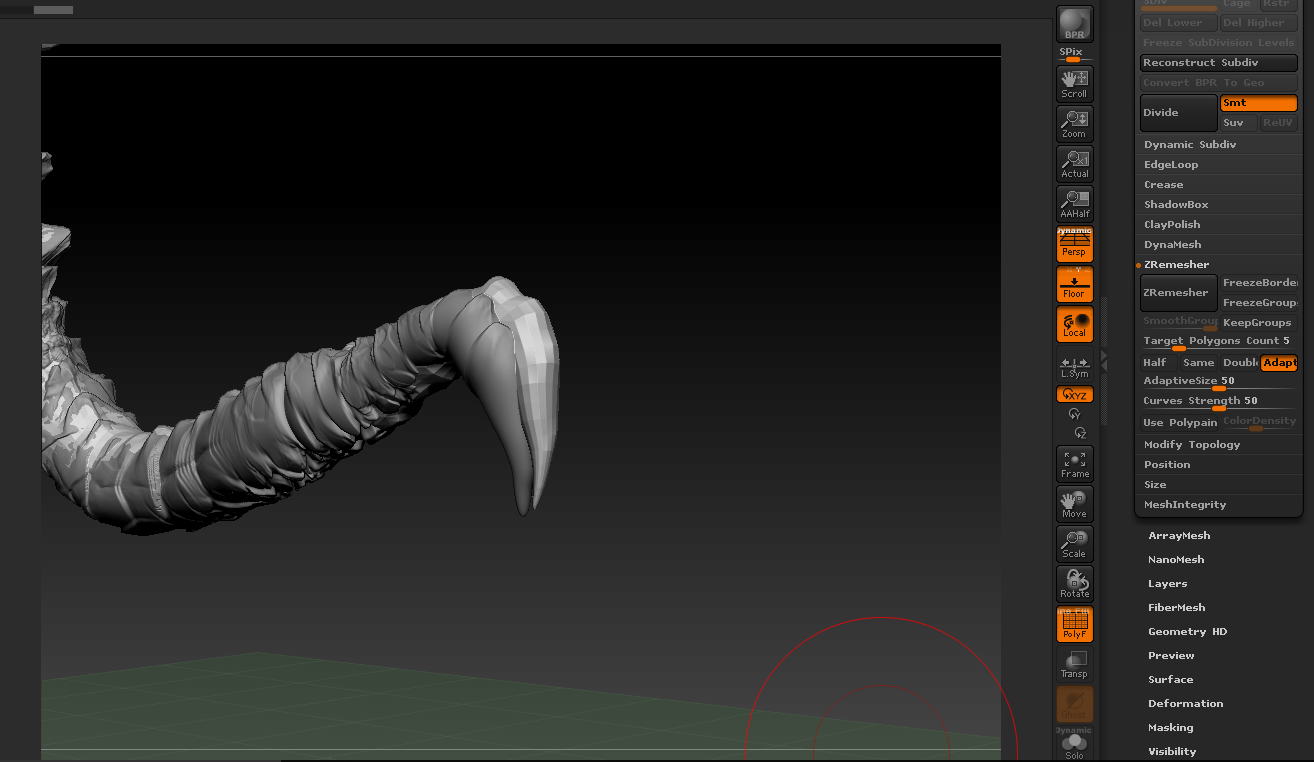Open Layers subpalette
Viewport: 1314px width, 762px height.
click(x=1168, y=584)
